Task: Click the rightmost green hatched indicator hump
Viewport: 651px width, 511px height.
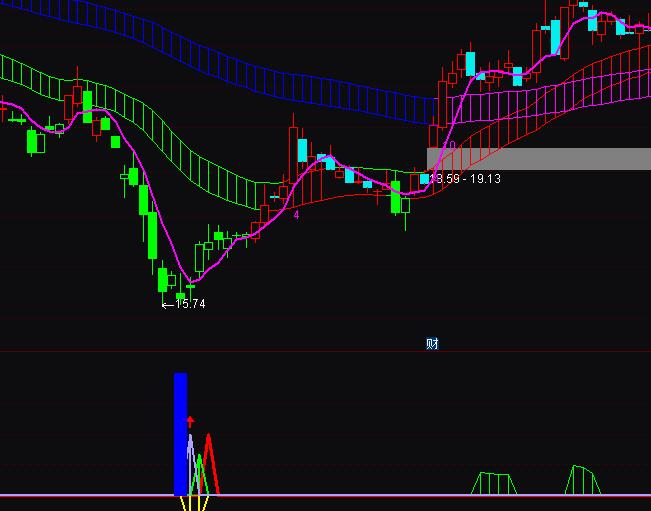Action: [582, 480]
